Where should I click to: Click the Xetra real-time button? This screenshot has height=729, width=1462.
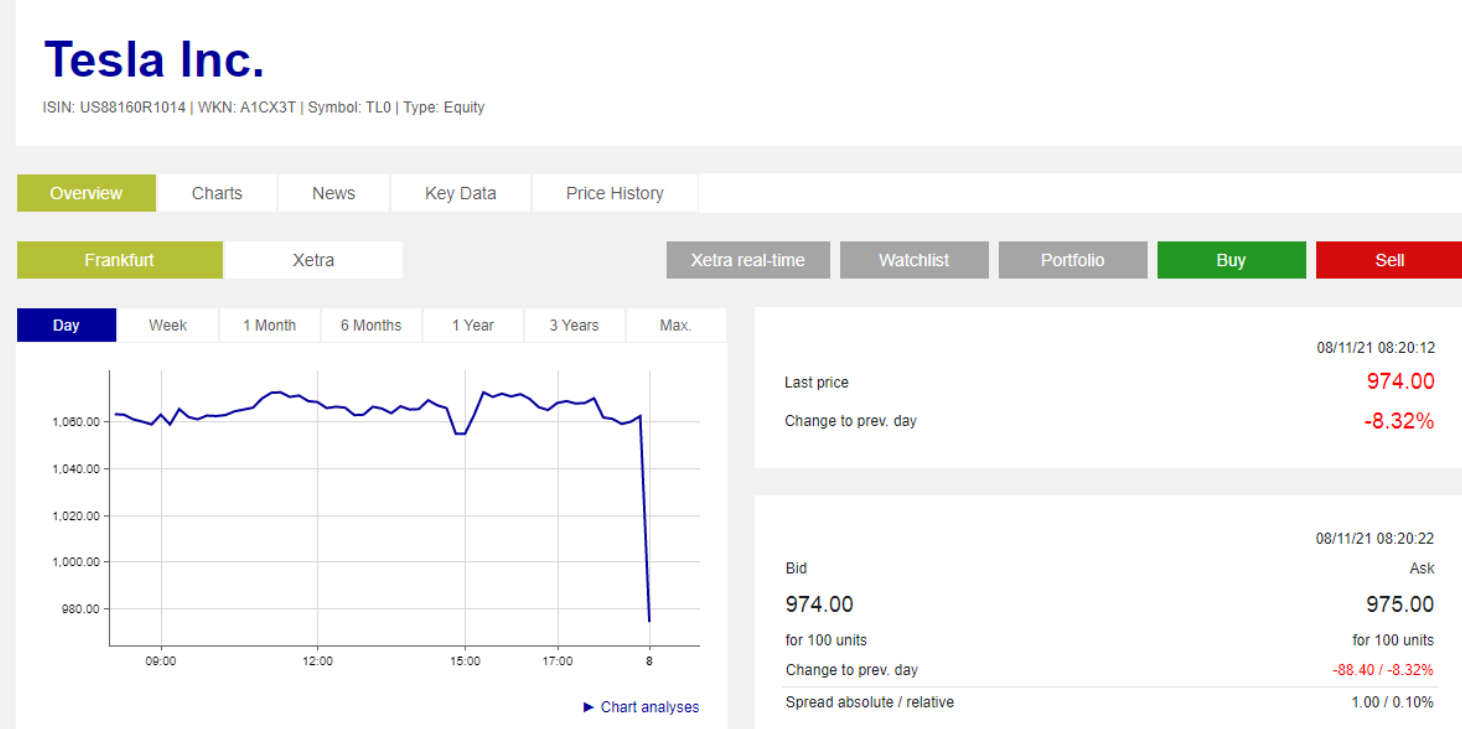click(x=748, y=260)
